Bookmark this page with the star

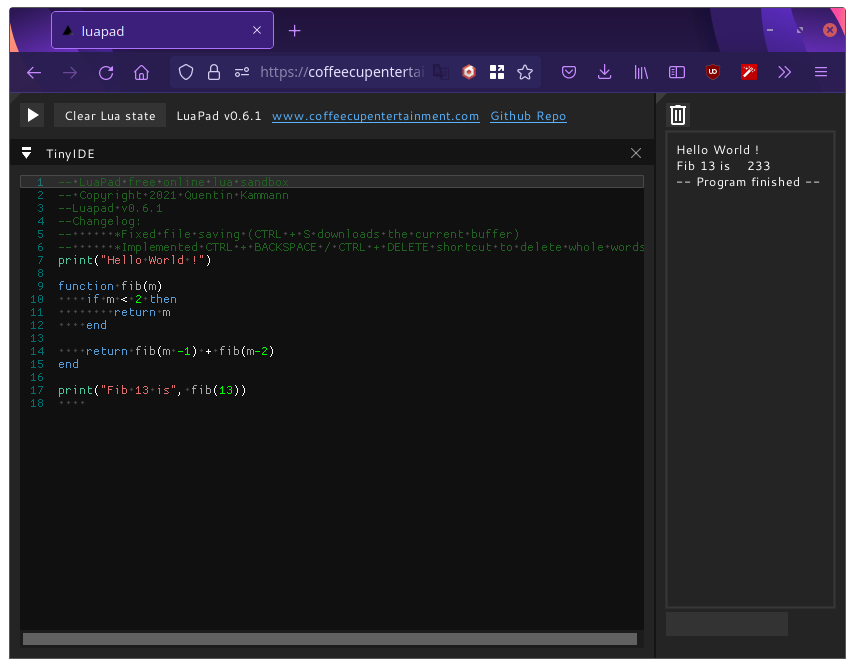525,72
